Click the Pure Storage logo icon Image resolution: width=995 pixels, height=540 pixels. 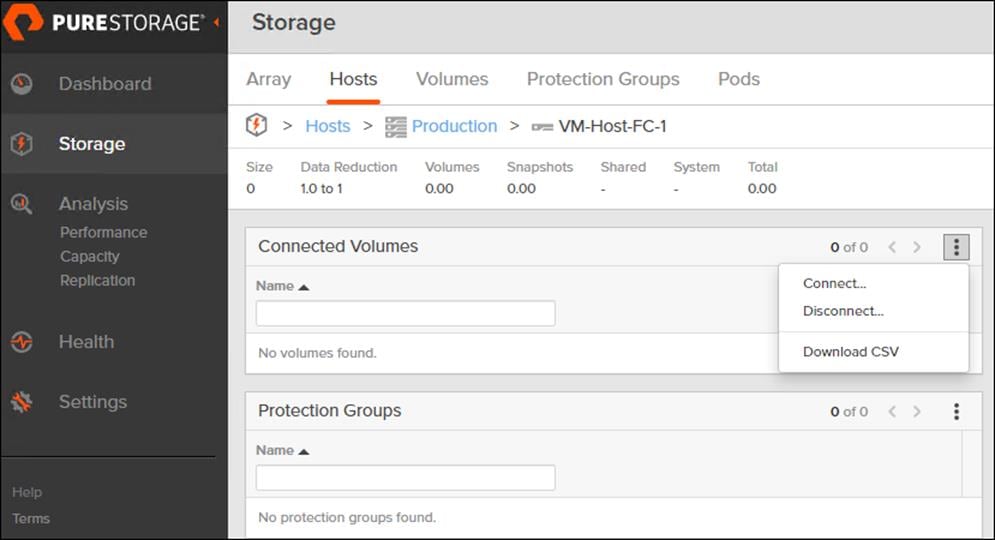[22, 21]
